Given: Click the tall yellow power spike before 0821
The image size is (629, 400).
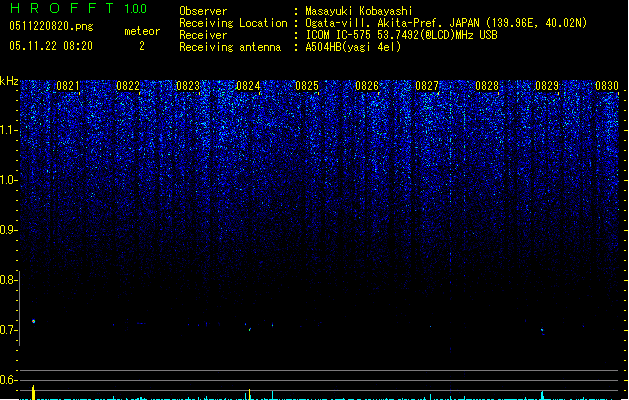Looking at the screenshot, I should click(x=34, y=392).
